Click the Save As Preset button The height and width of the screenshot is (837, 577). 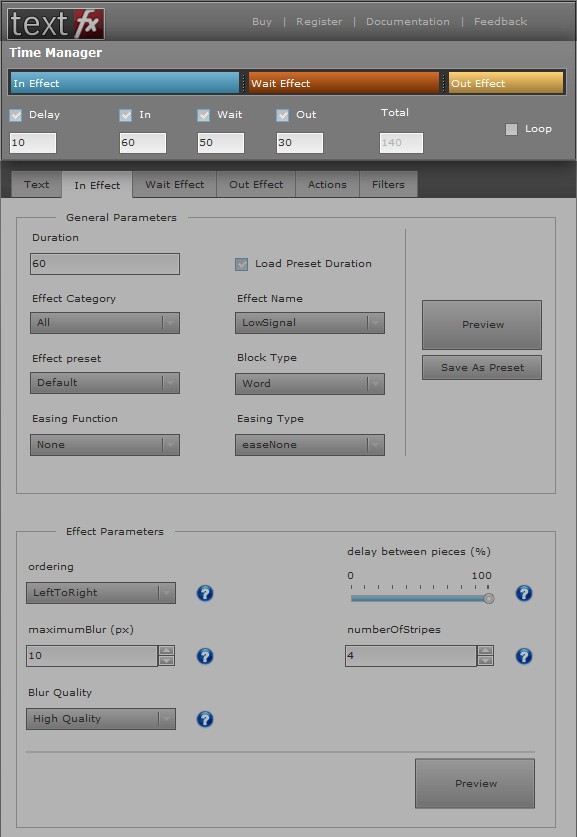(x=482, y=368)
